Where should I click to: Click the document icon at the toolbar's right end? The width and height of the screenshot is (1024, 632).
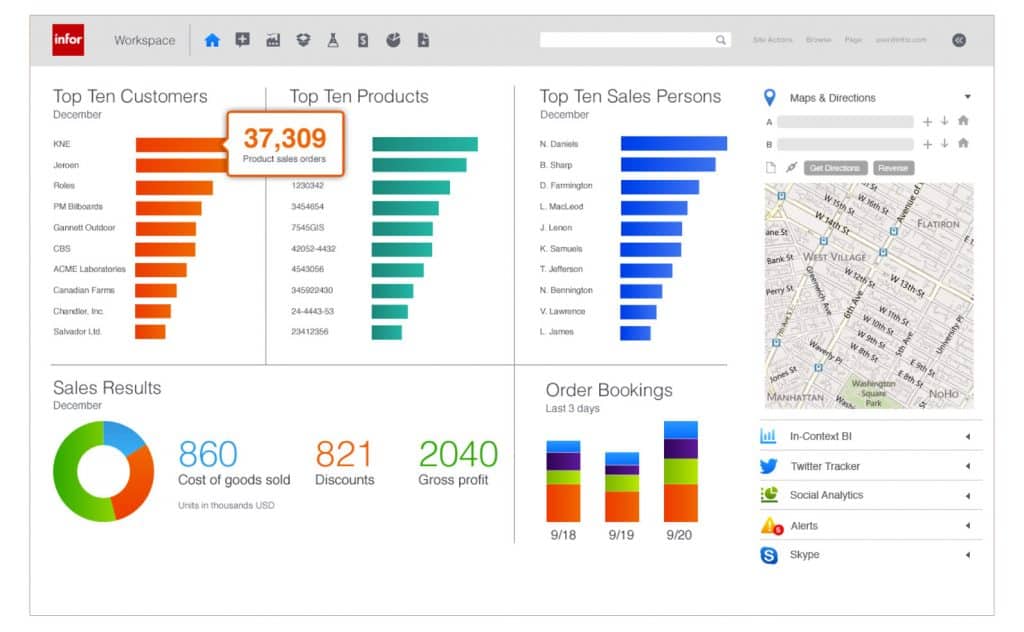coord(424,40)
